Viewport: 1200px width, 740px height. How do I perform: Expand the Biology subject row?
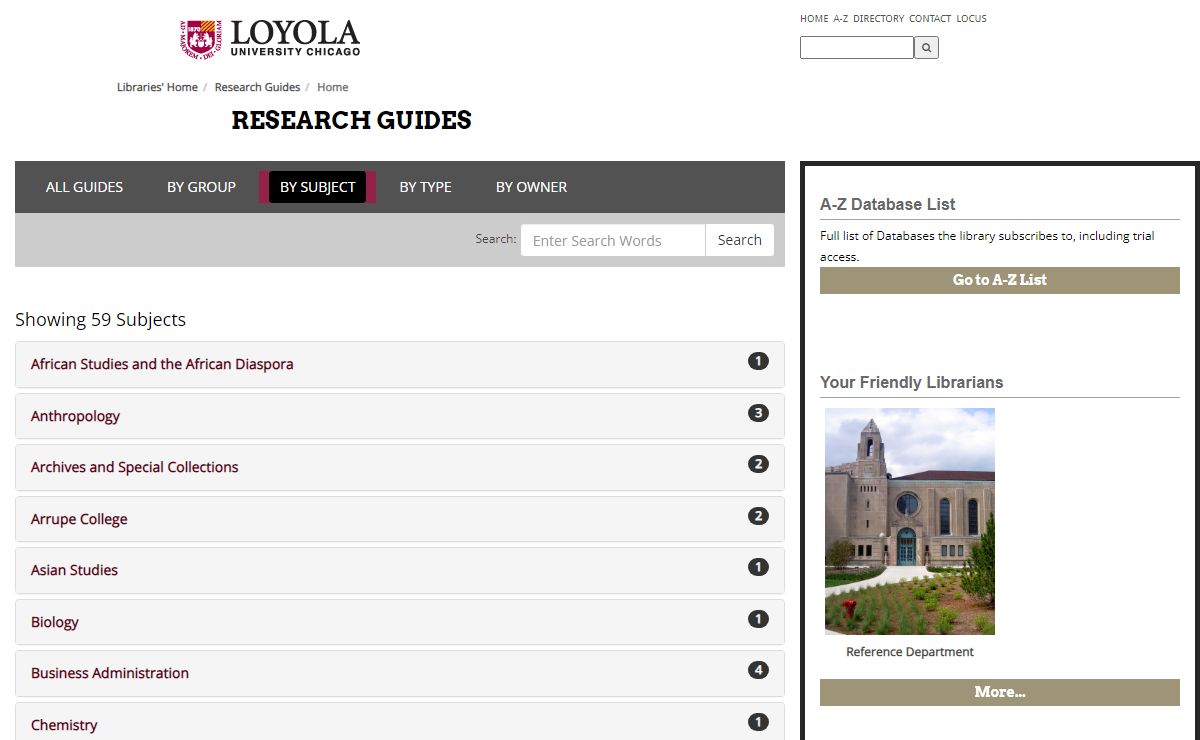tap(54, 622)
